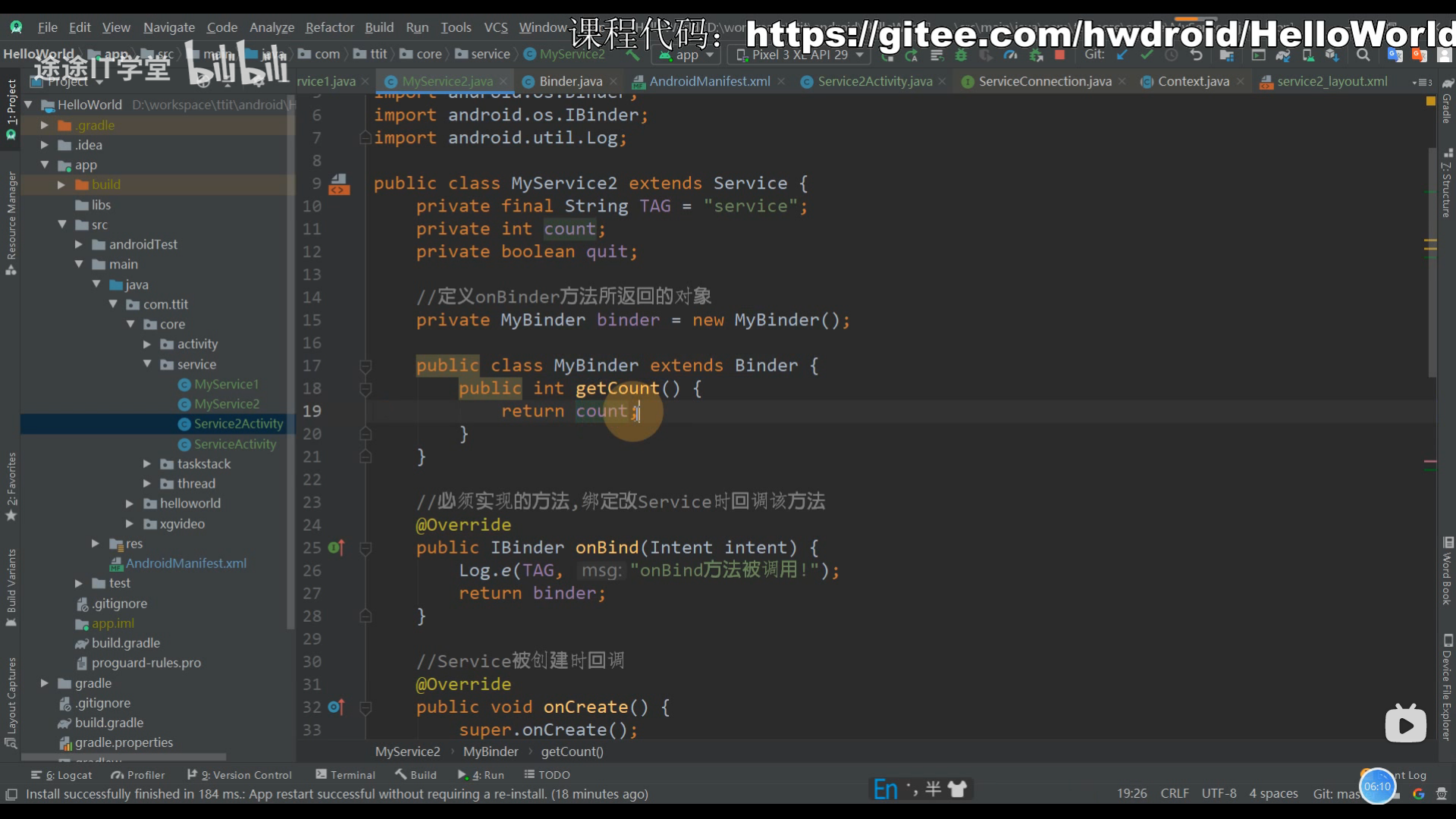Open the app run configuration dropdown

tap(686, 55)
